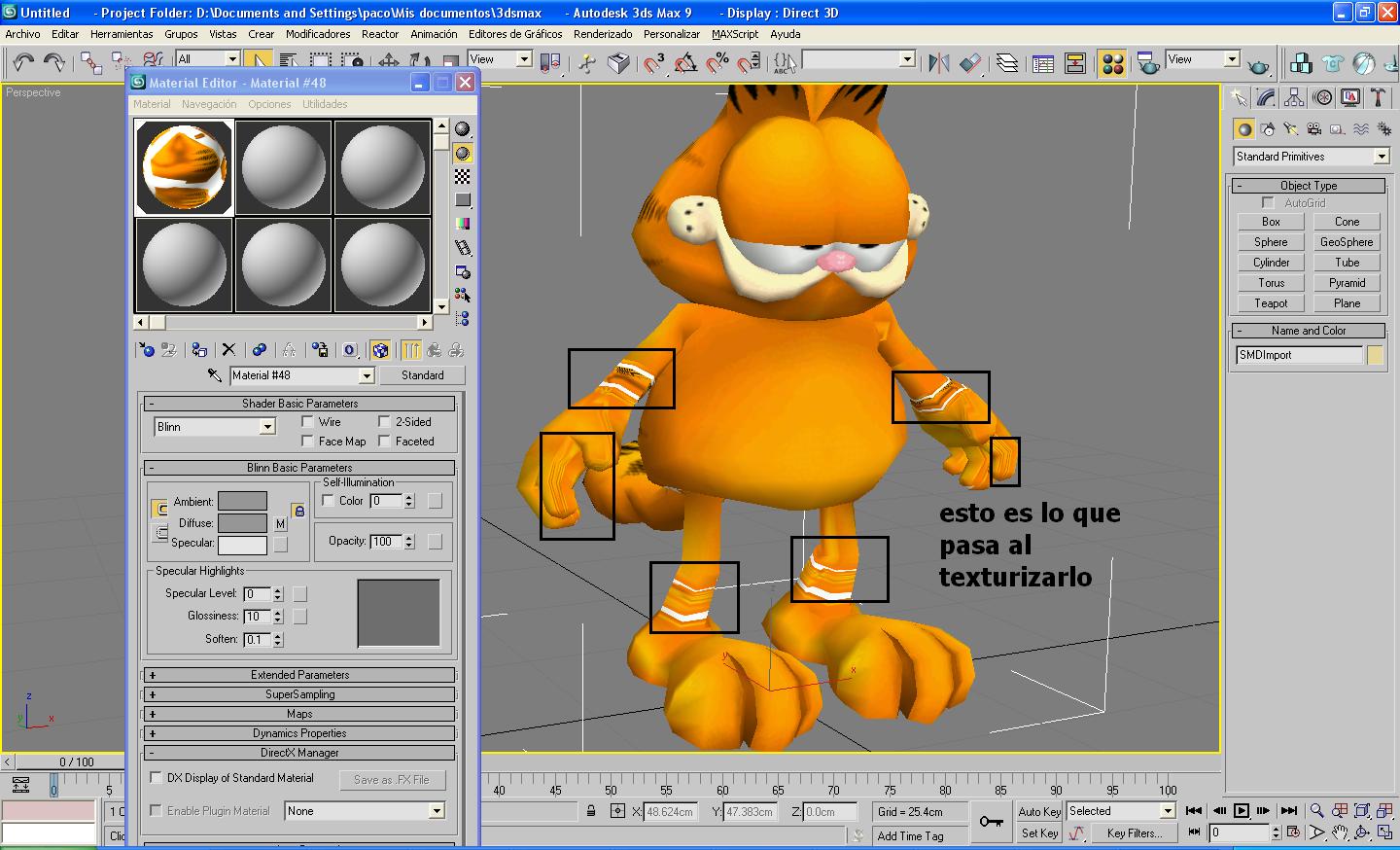Screen dimensions: 1400x850
Task: Open the Material Editor Utilidades menu
Action: pos(325,104)
